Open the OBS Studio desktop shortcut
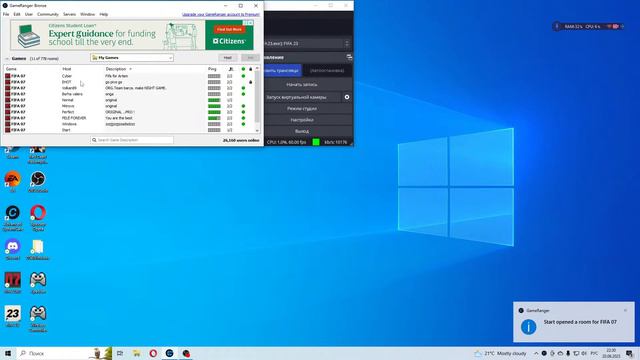 pos(38,182)
